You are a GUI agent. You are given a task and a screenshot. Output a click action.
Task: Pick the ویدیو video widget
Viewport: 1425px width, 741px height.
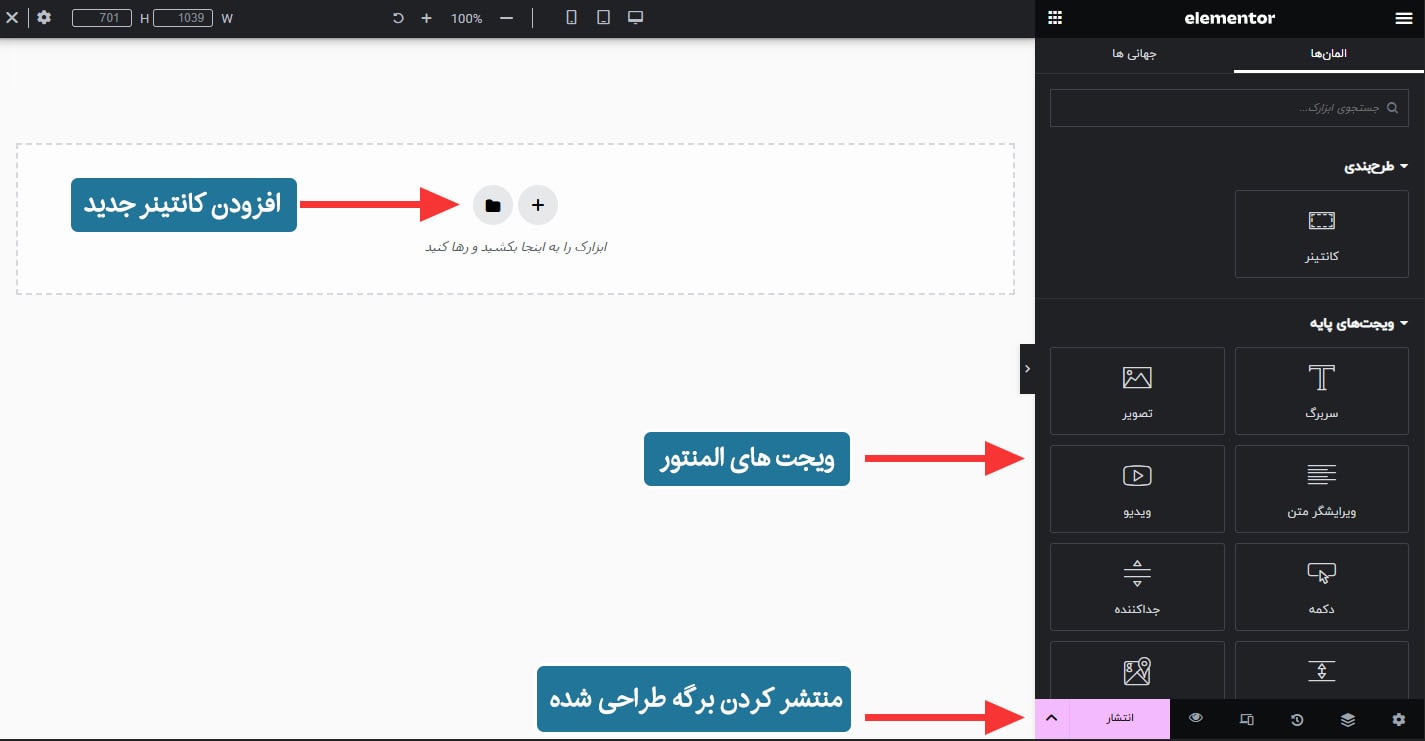(1137, 488)
